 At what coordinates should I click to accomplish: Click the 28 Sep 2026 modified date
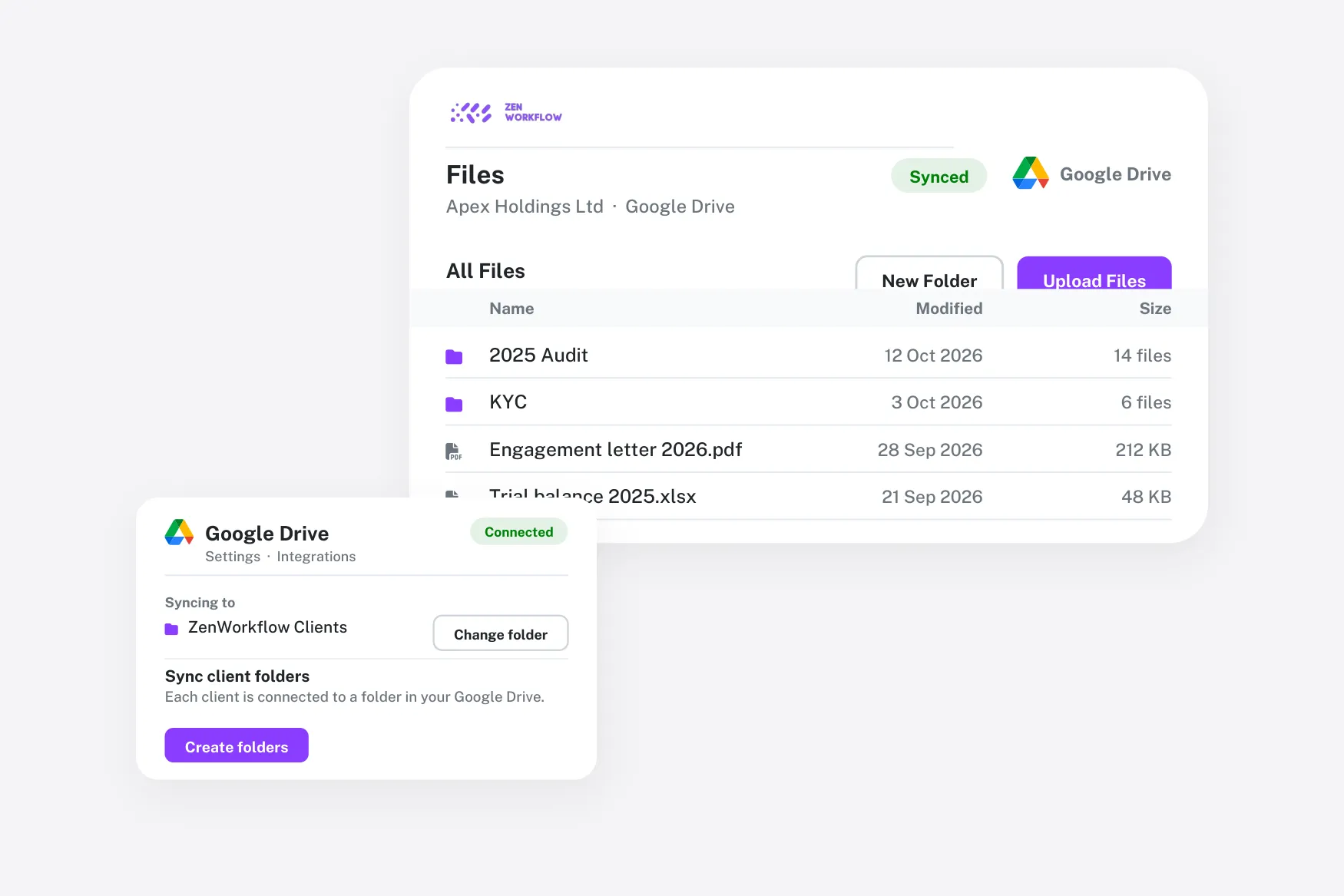(x=930, y=450)
